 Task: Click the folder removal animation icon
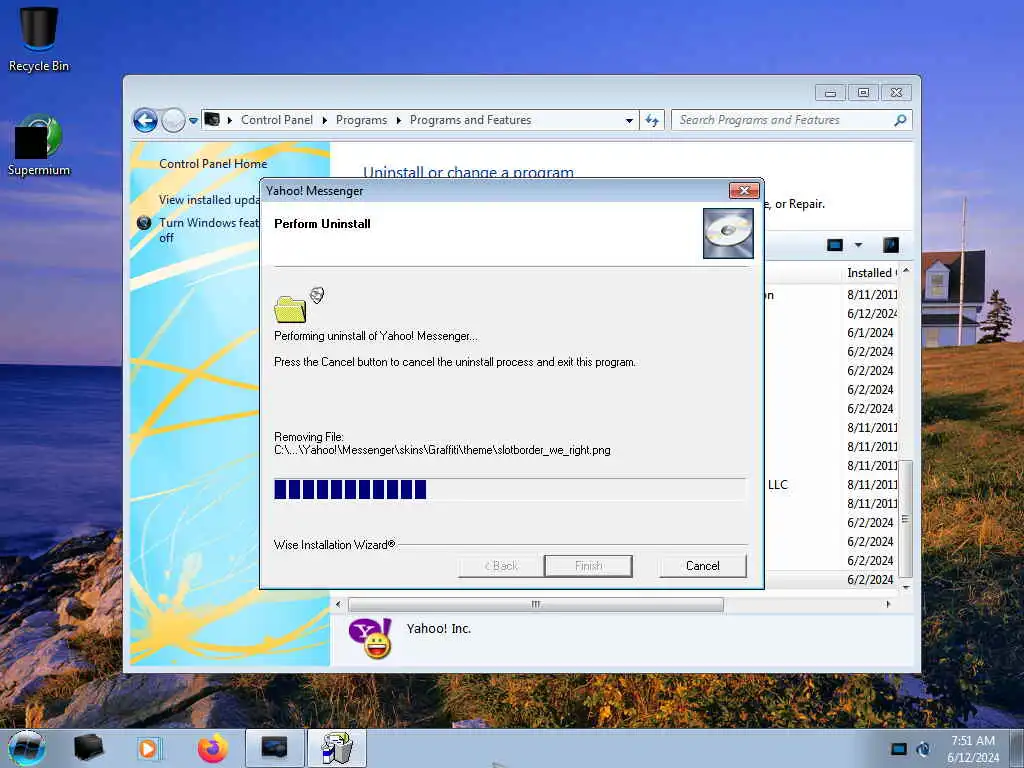[x=299, y=304]
